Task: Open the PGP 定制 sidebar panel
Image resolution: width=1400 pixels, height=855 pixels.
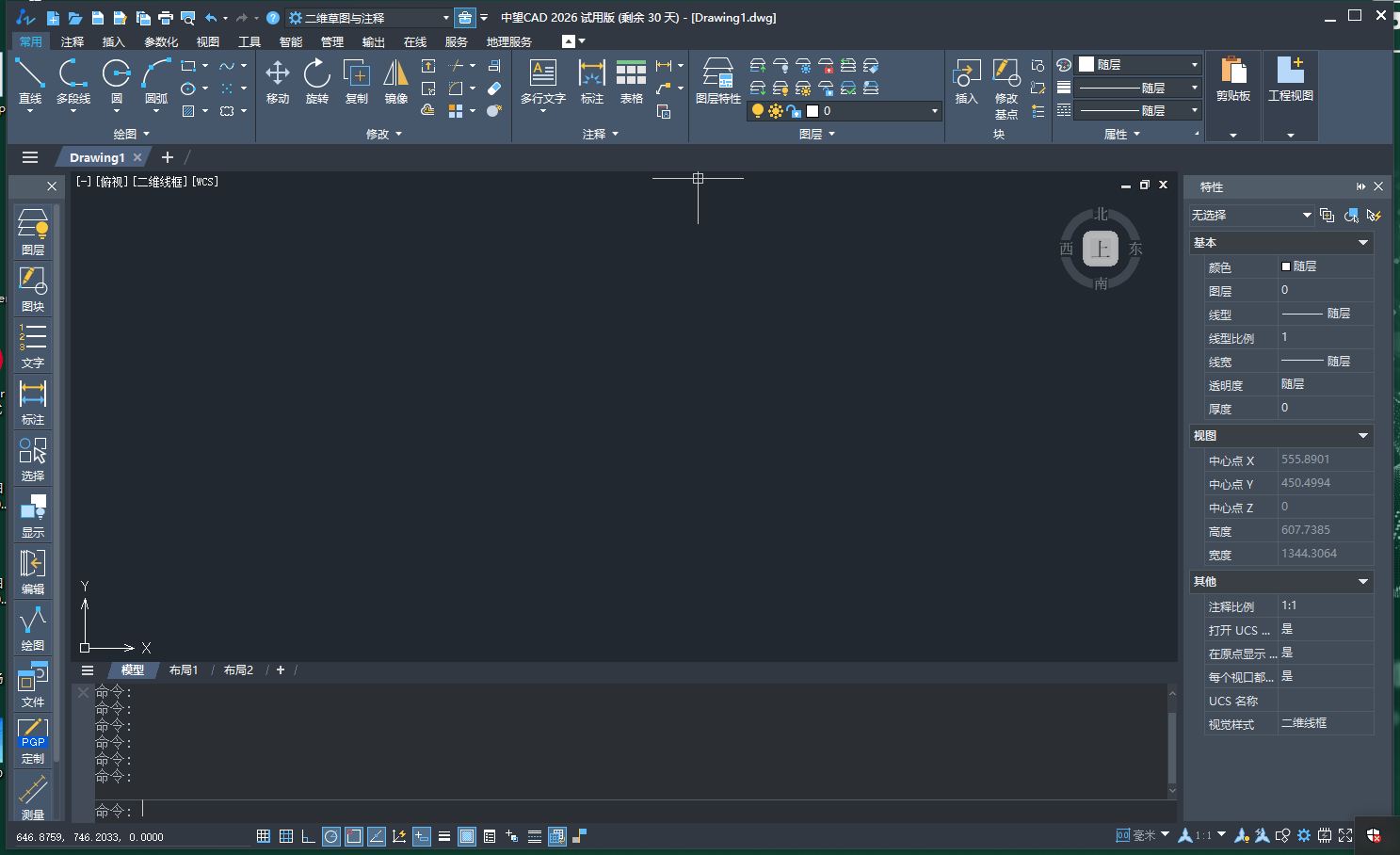Action: pyautogui.click(x=33, y=740)
